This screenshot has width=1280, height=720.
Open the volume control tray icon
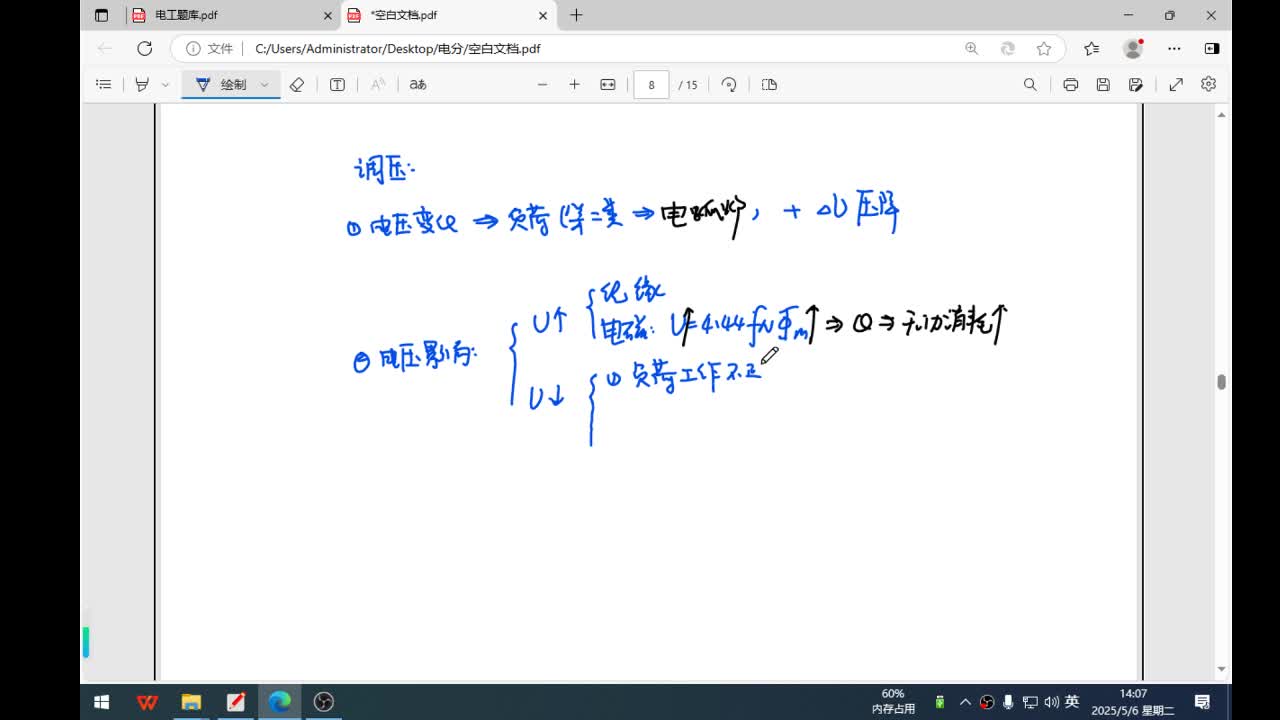click(1051, 702)
